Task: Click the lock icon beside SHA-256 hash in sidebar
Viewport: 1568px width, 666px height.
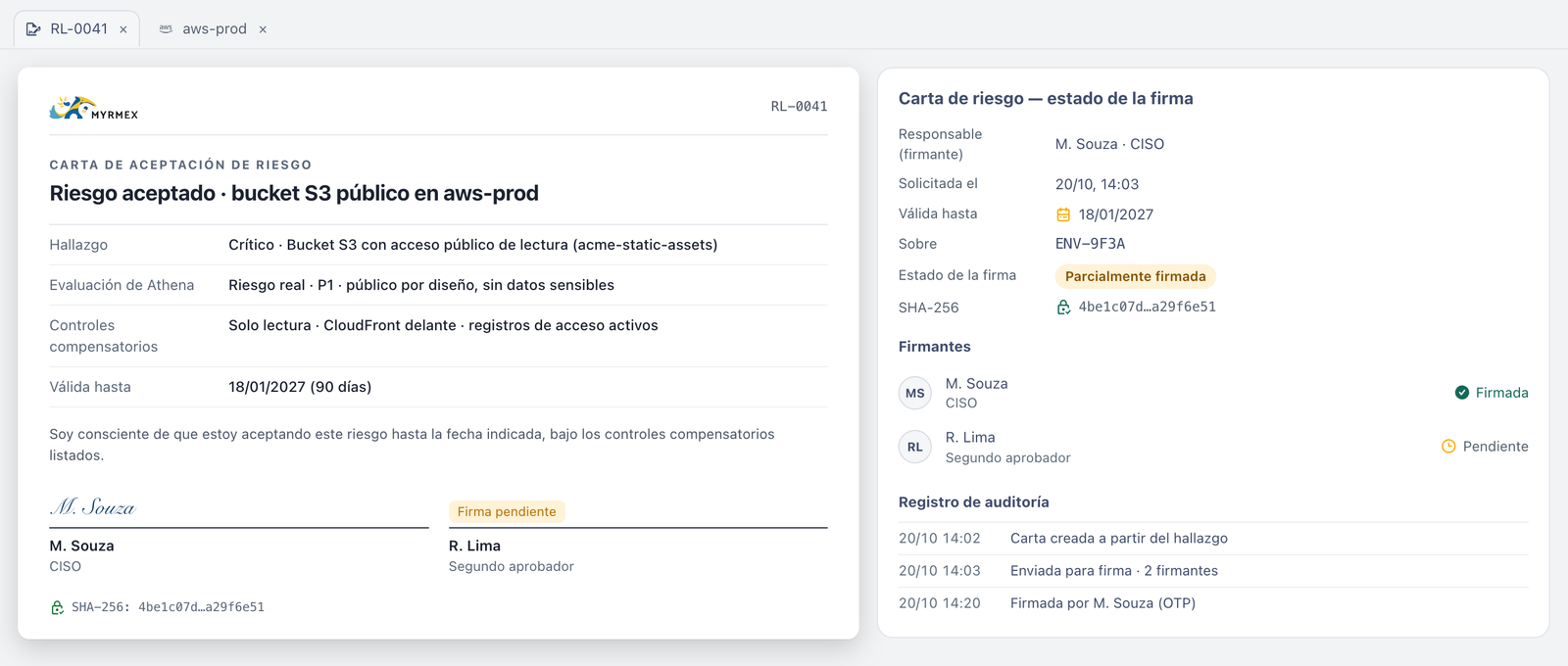Action: [x=1063, y=308]
